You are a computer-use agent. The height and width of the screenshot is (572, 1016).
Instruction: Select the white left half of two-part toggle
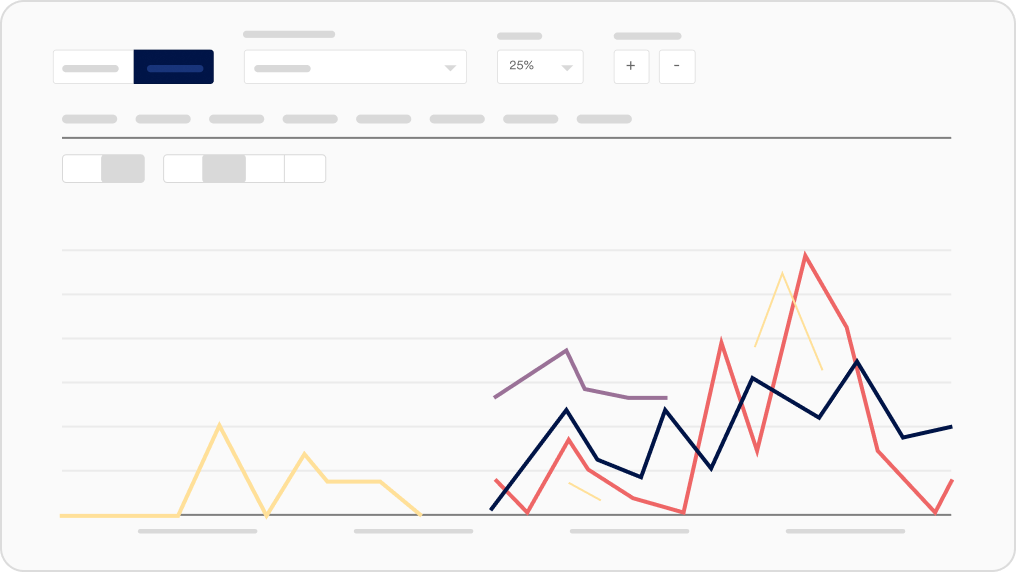pos(82,169)
